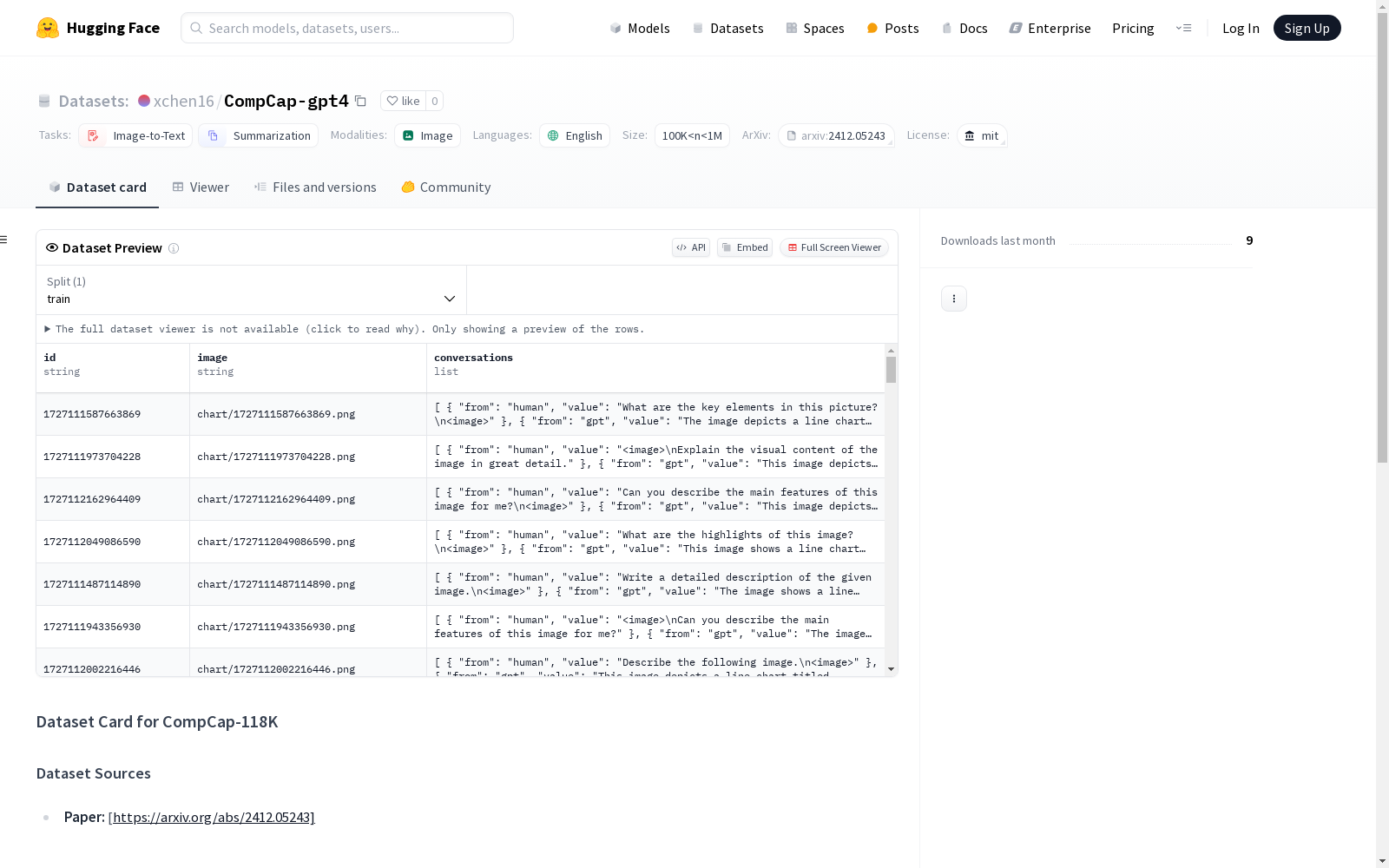Click the arxiv:2412.05243 tag

(836, 135)
